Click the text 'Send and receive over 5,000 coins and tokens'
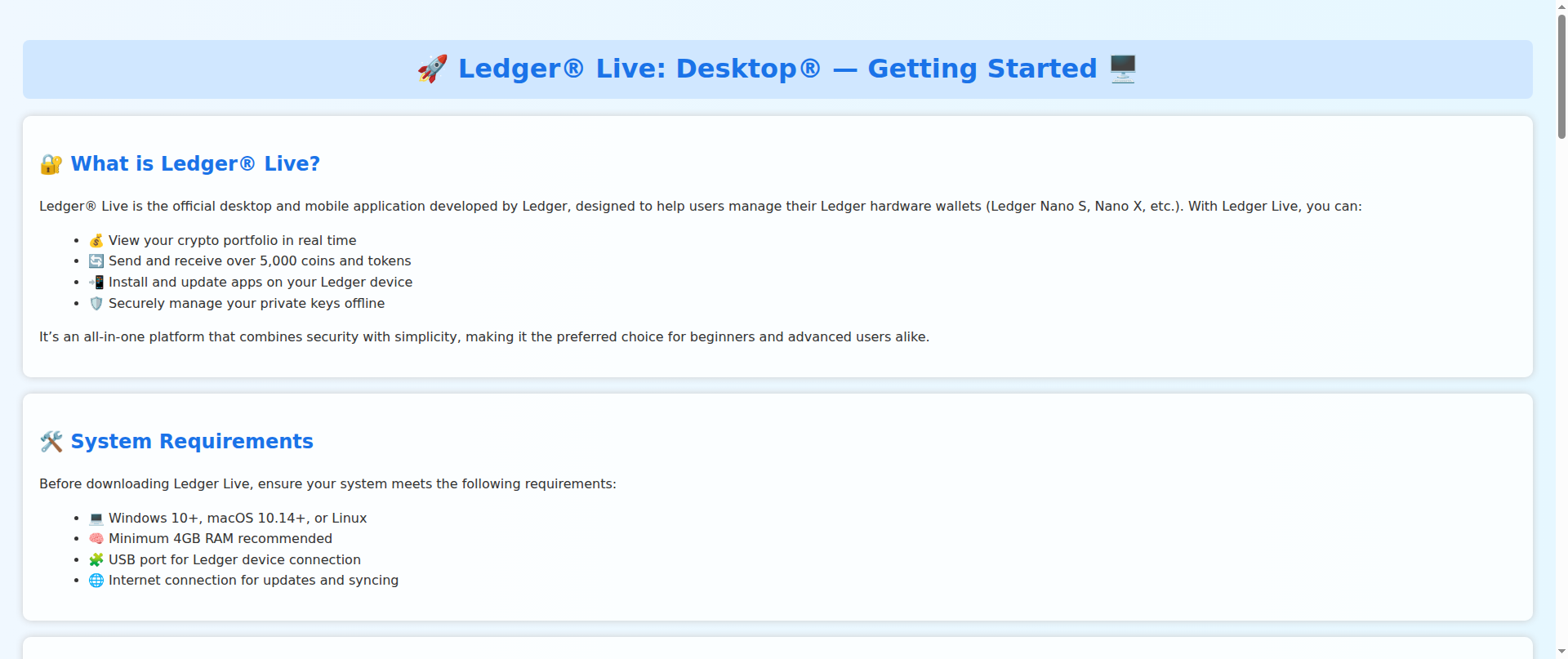The width and height of the screenshot is (1568, 659). 260,261
